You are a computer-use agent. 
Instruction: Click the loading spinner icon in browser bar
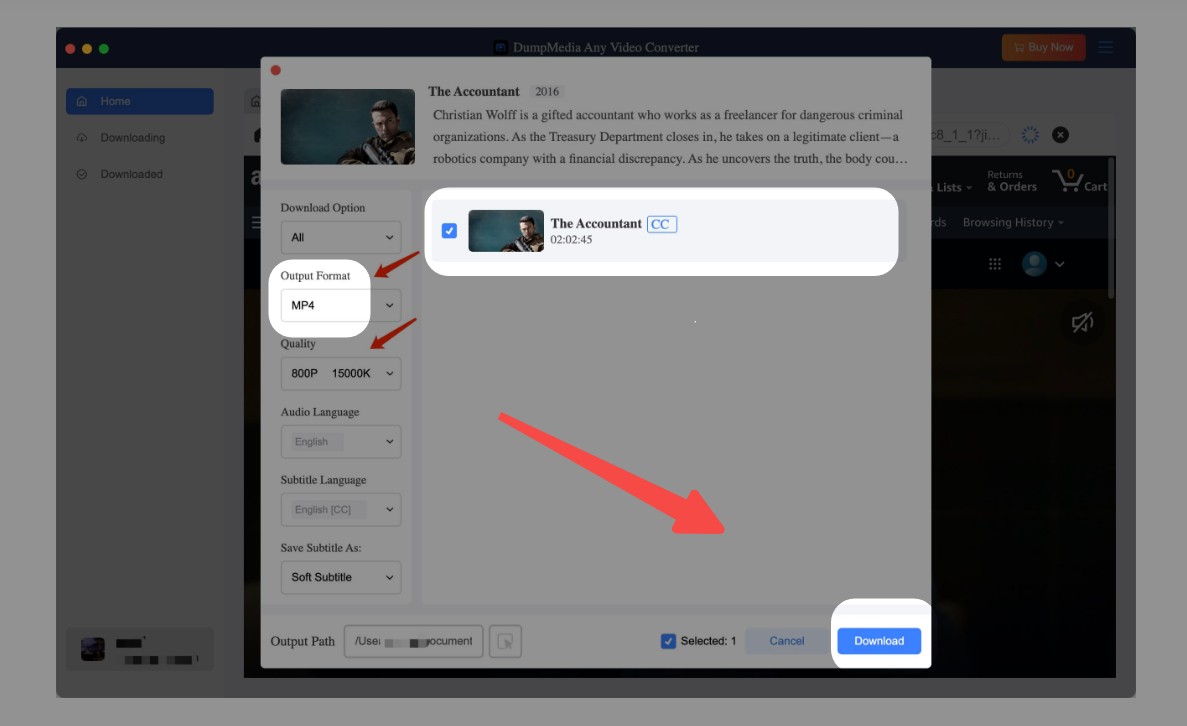pyautogui.click(x=1030, y=135)
